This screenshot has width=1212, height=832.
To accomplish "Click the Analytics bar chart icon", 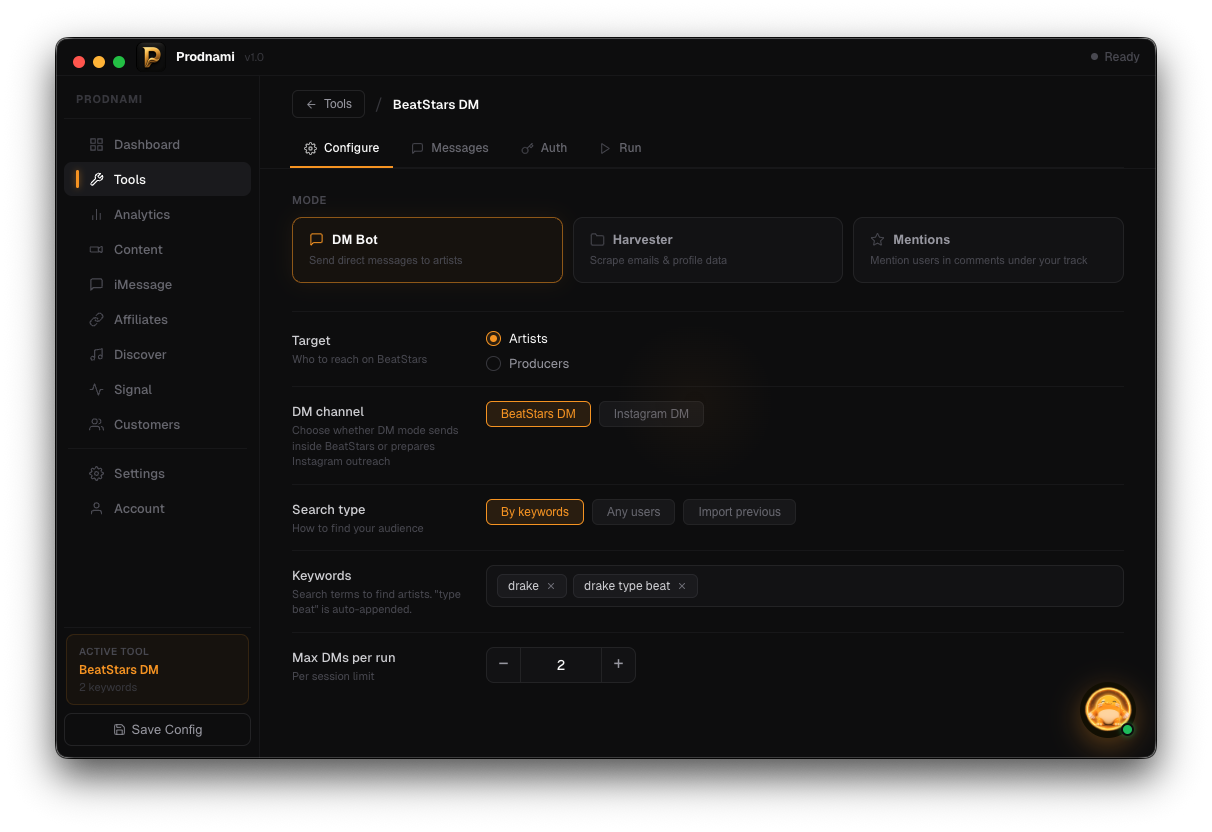I will click(96, 215).
